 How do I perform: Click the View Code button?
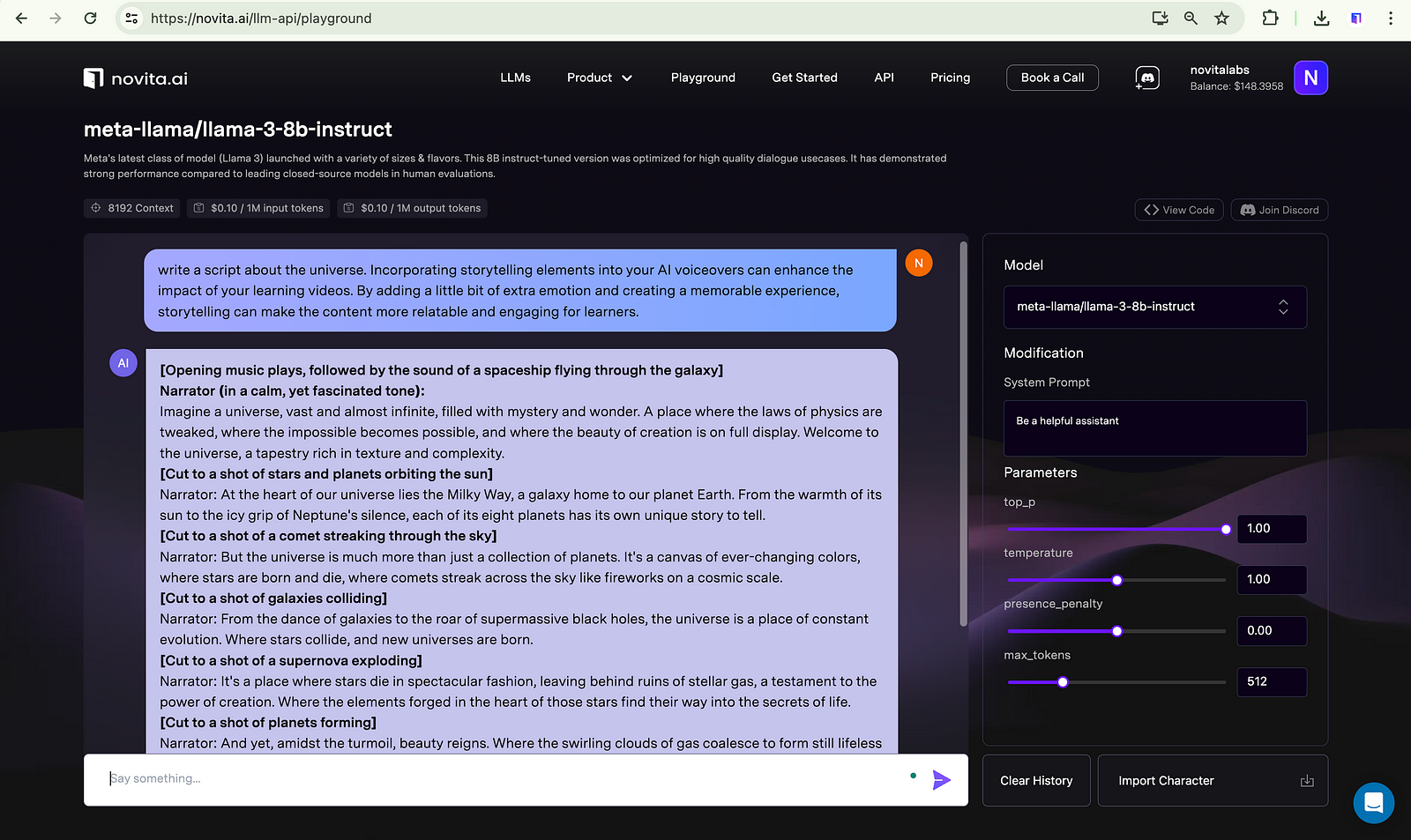1179,210
